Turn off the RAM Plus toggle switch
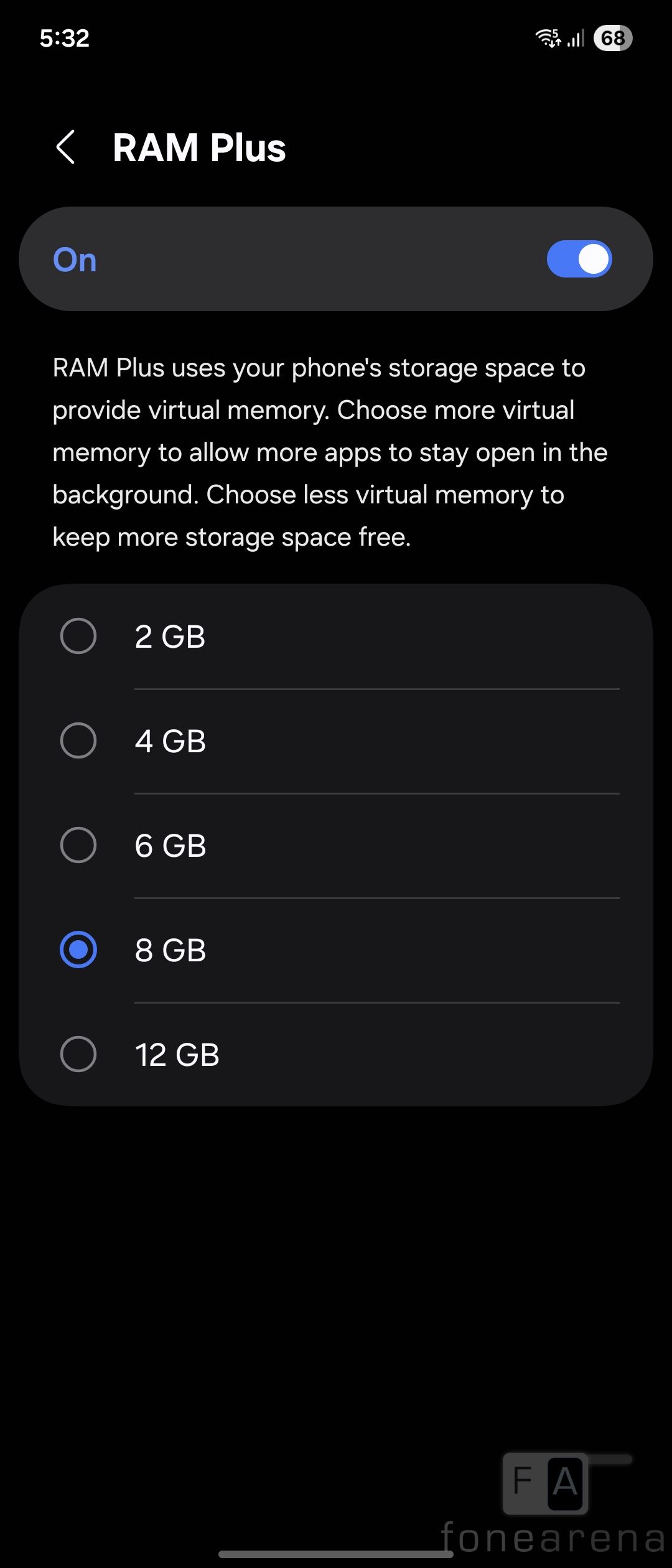Viewport: 672px width, 1568px height. pyautogui.click(x=579, y=259)
